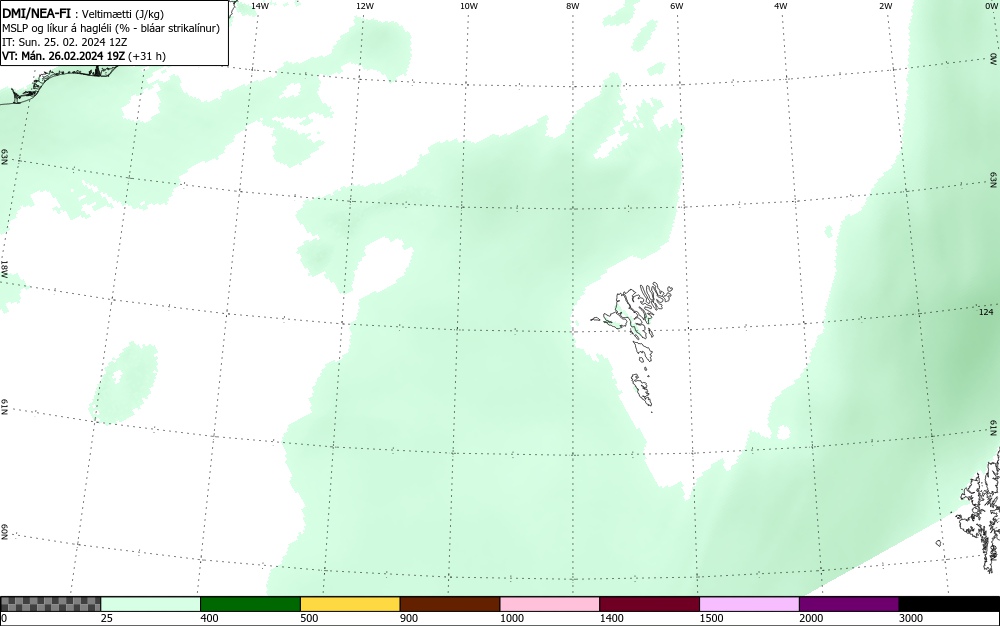Click the legend value "1000"
This screenshot has width=1000, height=626.
511,618
